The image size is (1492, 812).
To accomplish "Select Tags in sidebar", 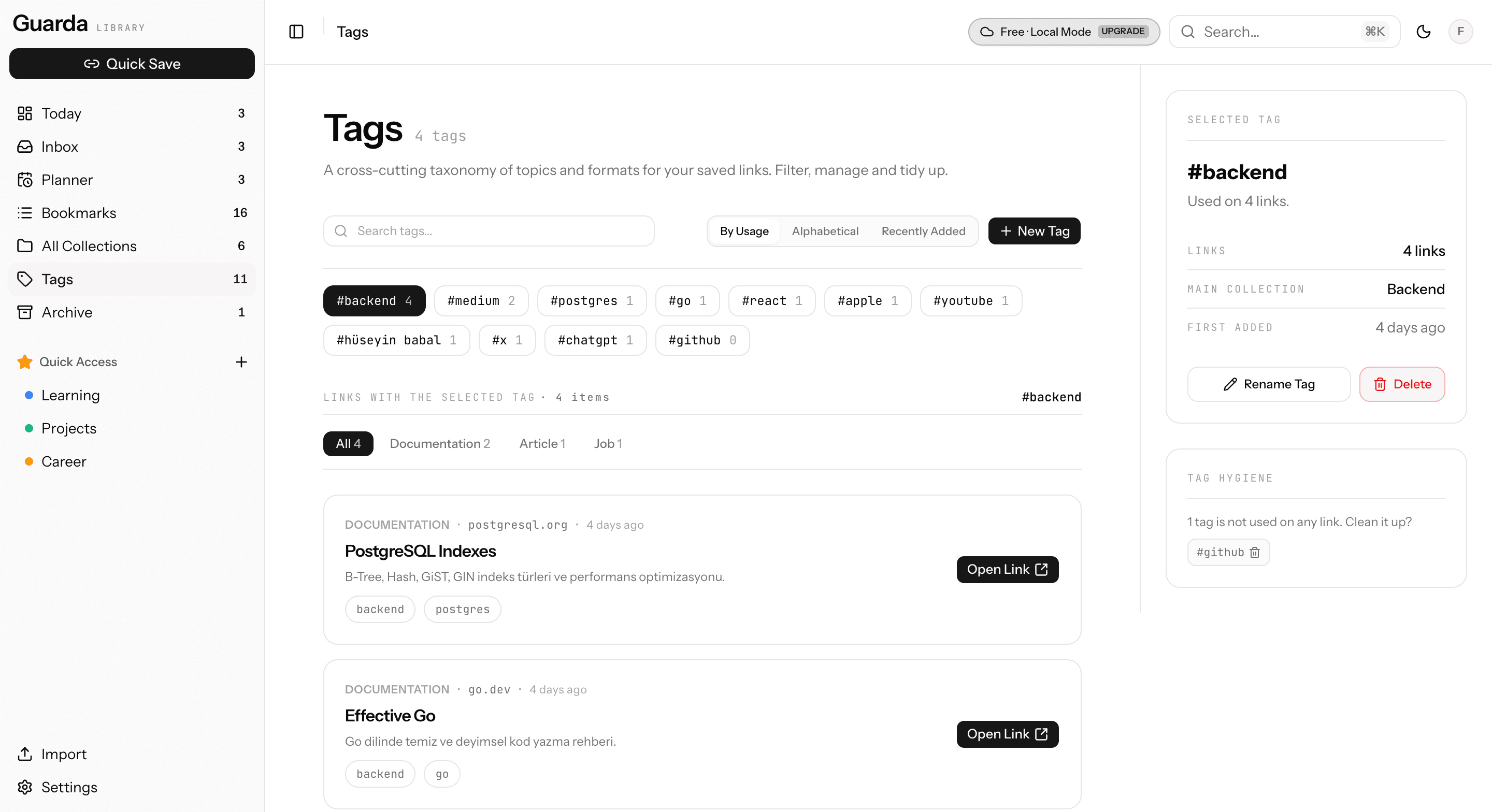I will pyautogui.click(x=132, y=279).
